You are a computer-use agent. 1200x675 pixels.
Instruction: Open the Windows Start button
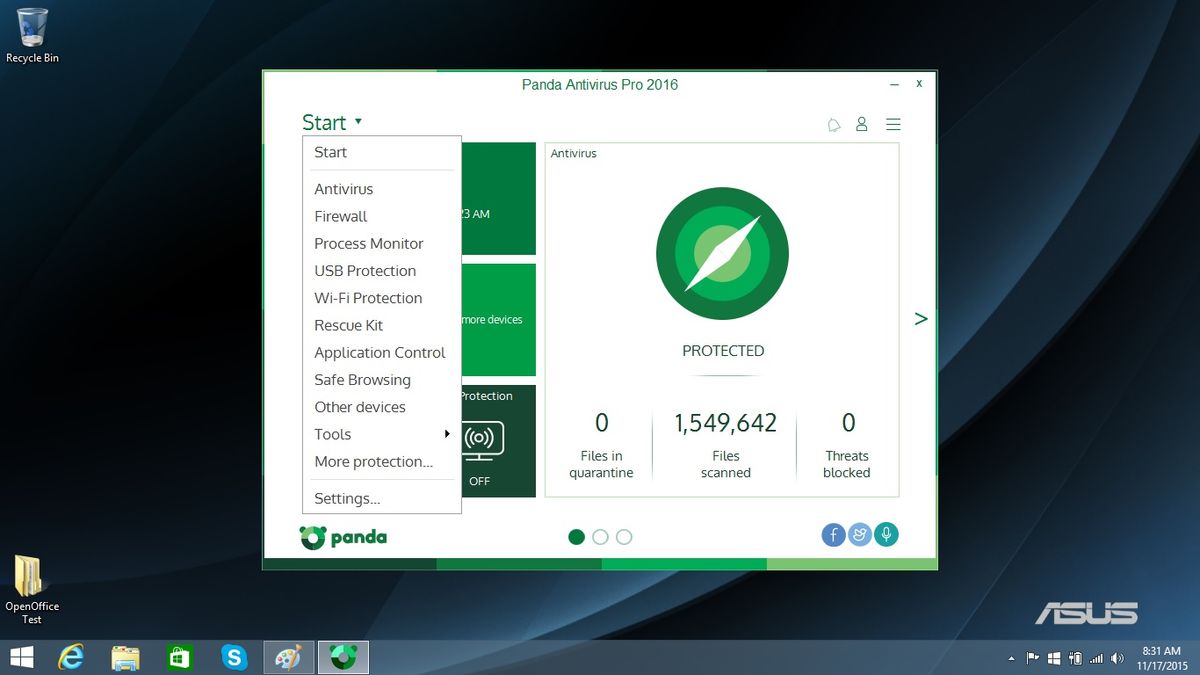(21, 657)
